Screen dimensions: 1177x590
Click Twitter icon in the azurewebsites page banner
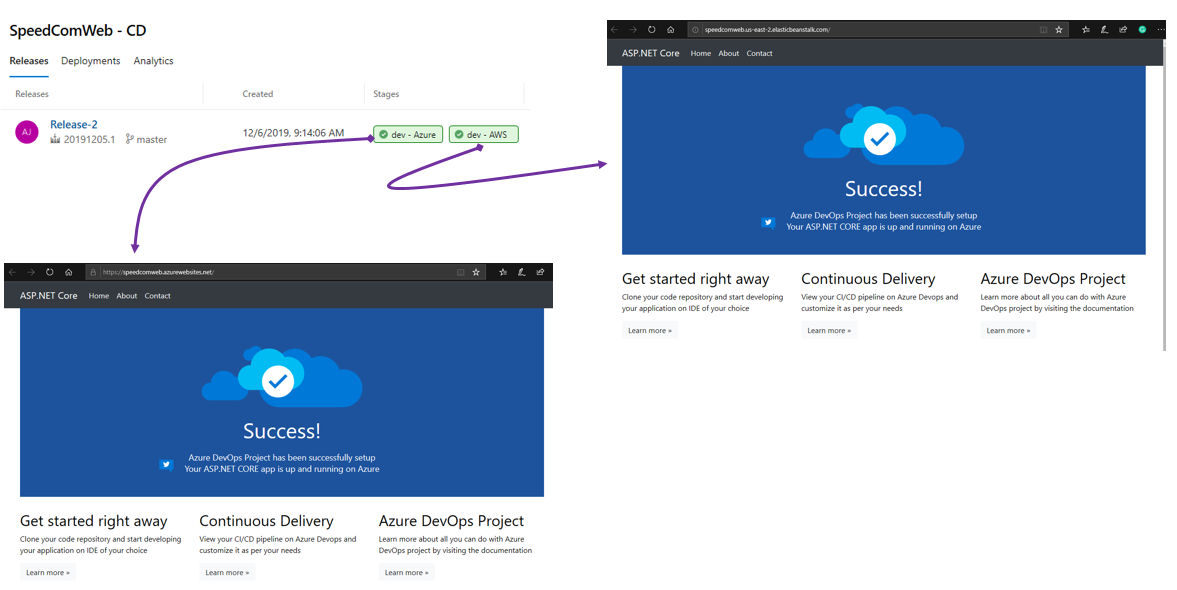click(x=166, y=464)
